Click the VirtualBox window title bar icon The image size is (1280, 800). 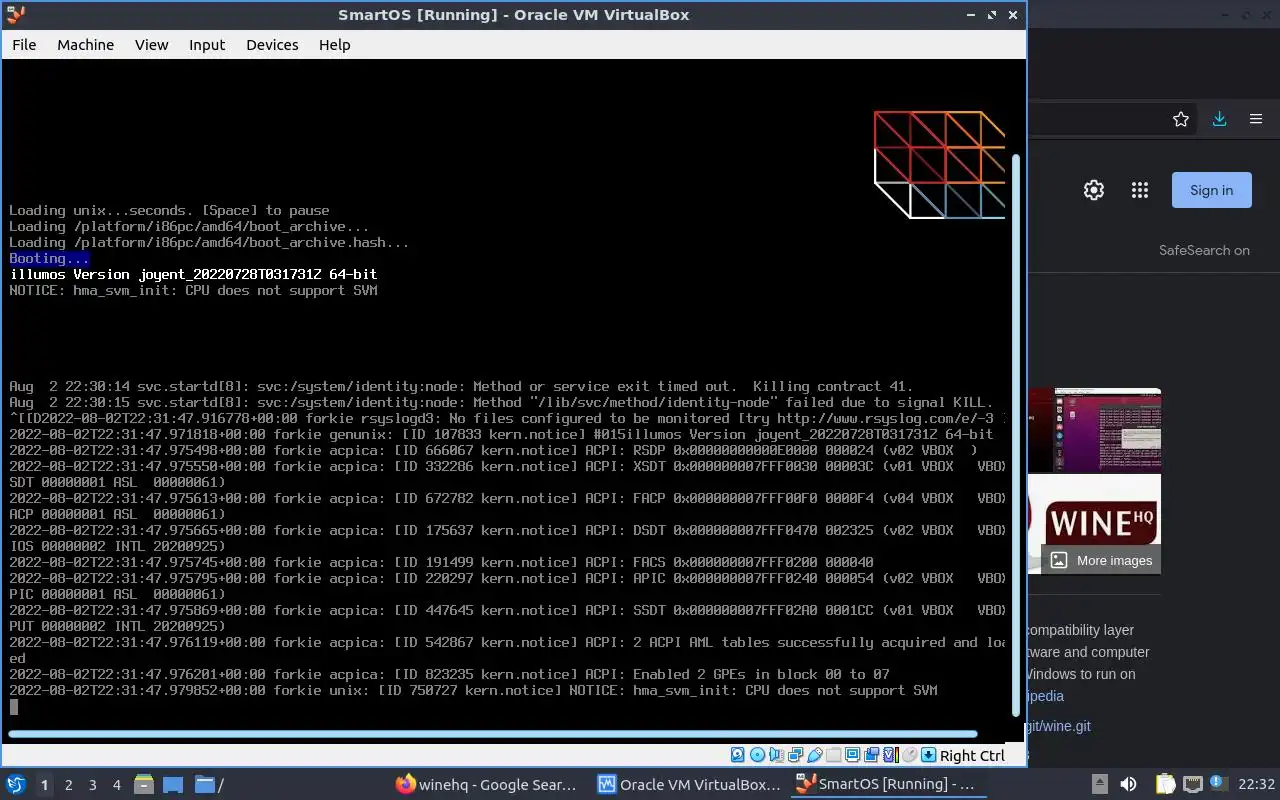coord(15,15)
